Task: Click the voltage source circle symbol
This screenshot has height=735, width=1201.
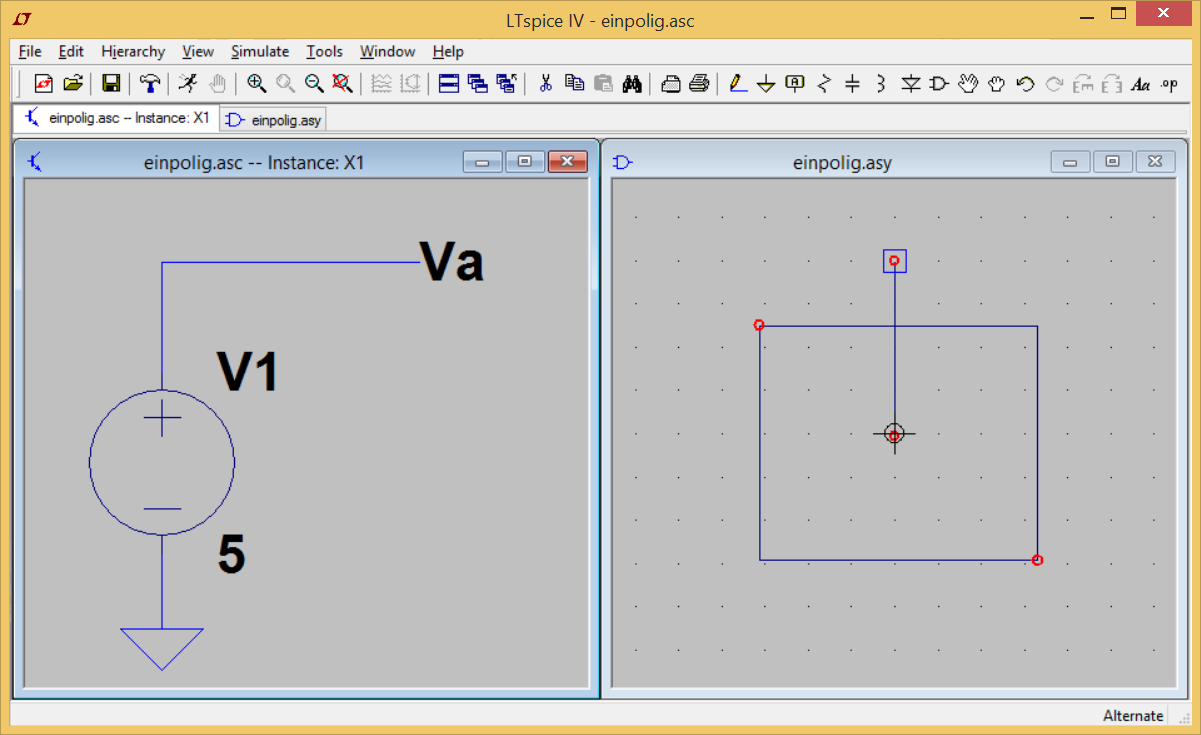Action: coord(162,461)
